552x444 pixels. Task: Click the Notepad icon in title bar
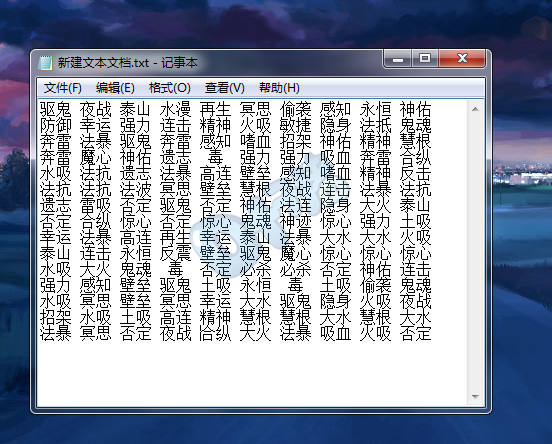point(45,63)
